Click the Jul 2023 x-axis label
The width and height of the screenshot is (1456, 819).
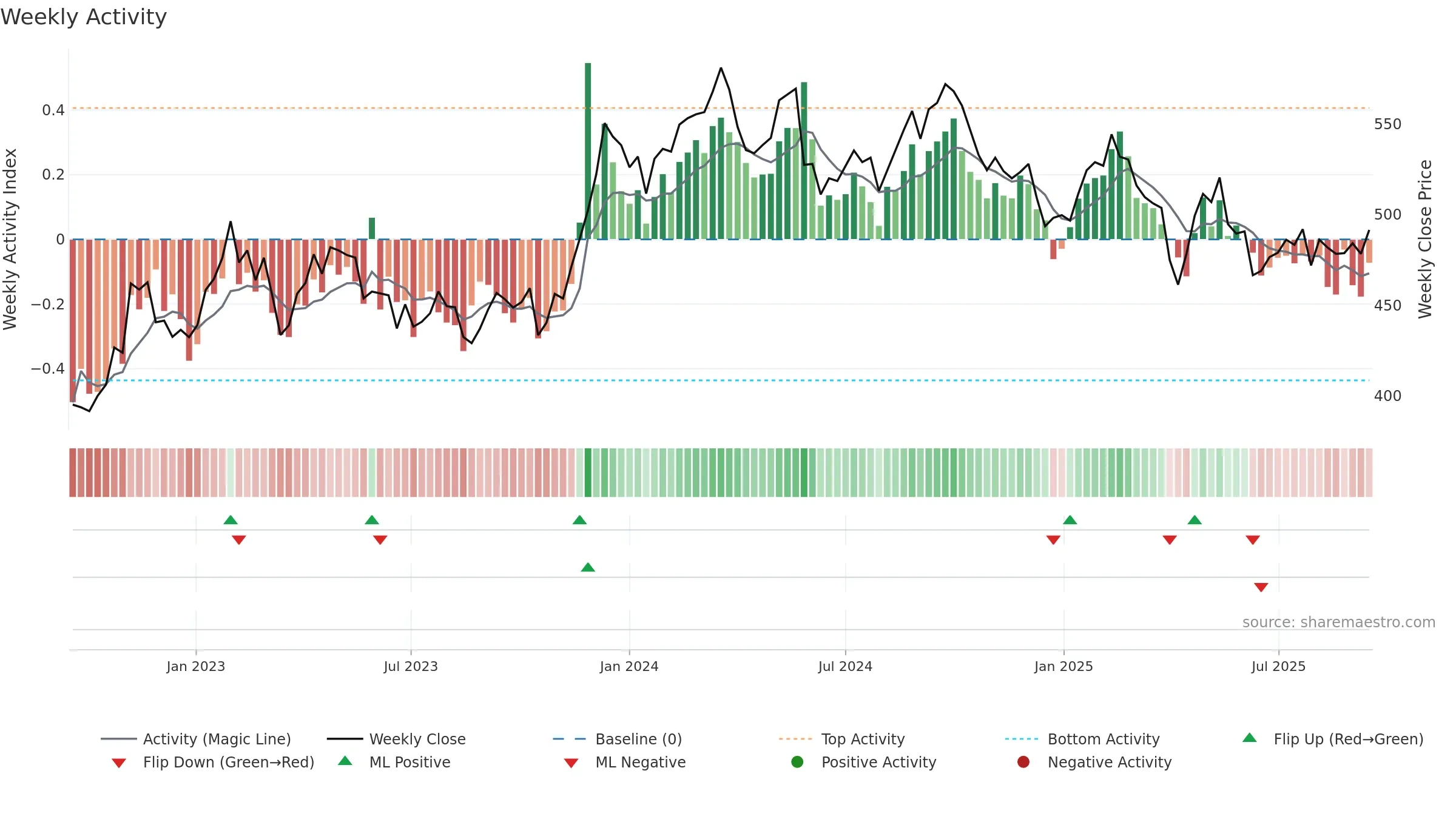(411, 666)
